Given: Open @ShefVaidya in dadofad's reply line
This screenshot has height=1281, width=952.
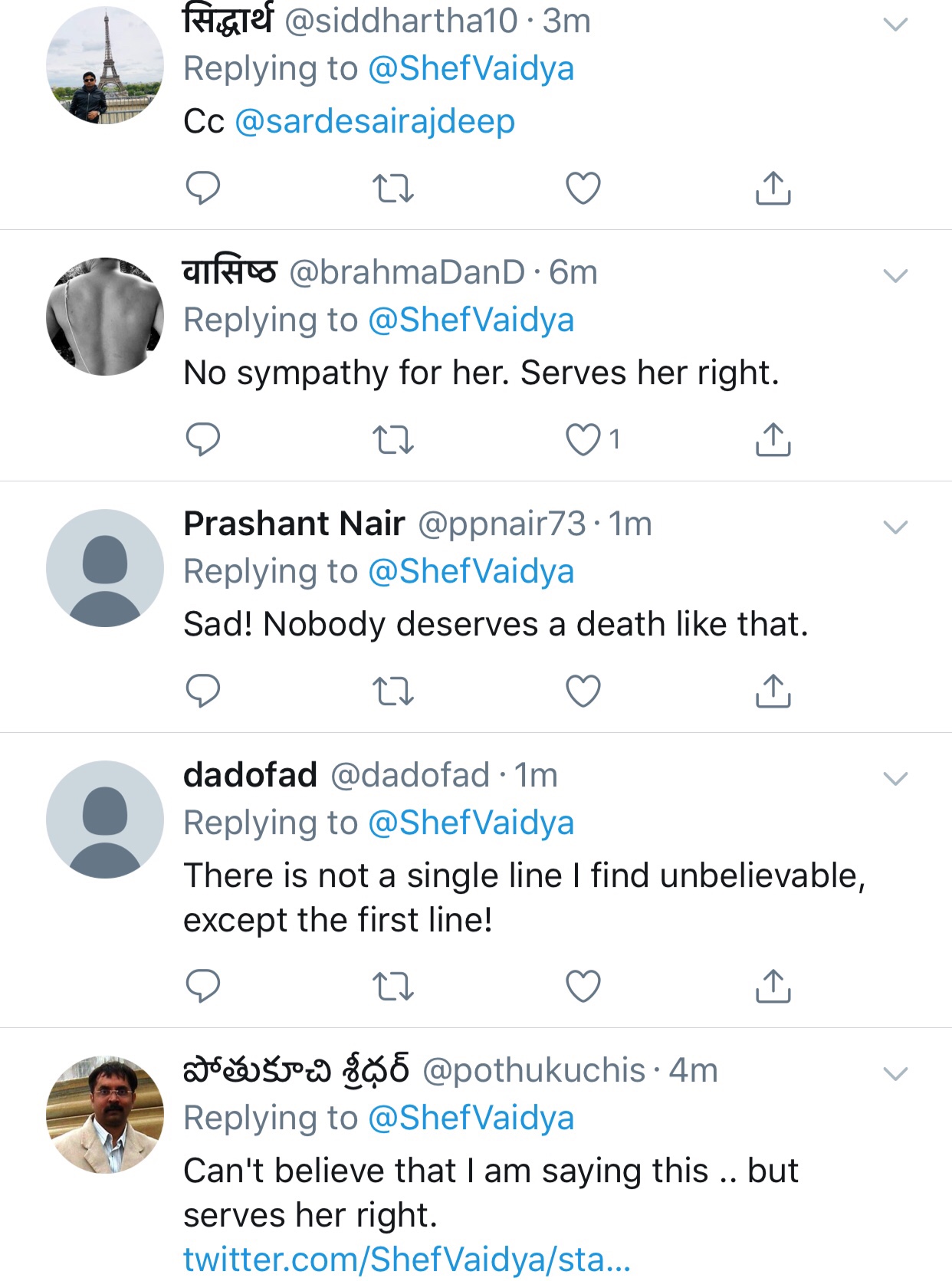Looking at the screenshot, I should [471, 823].
